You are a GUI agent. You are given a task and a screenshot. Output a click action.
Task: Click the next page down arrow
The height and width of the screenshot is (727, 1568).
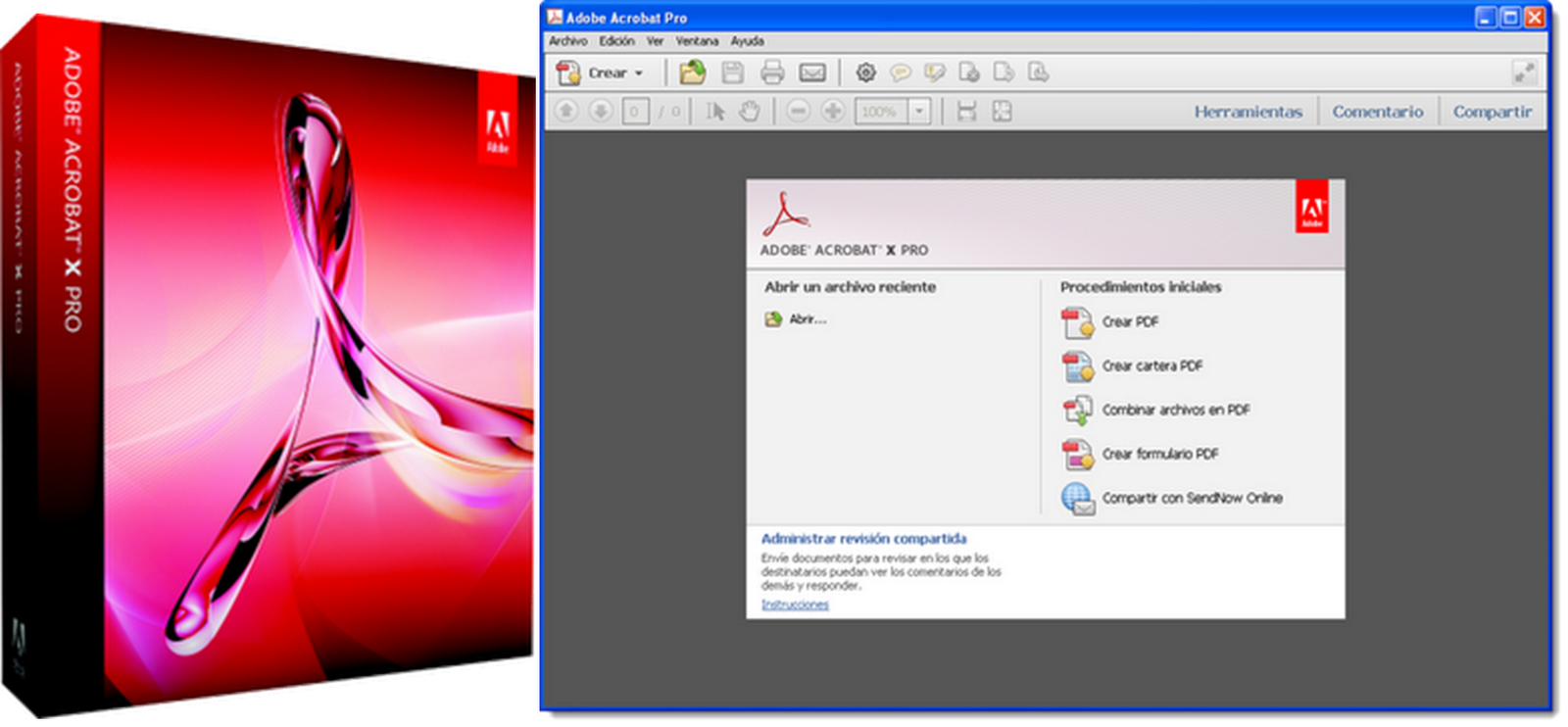[601, 112]
